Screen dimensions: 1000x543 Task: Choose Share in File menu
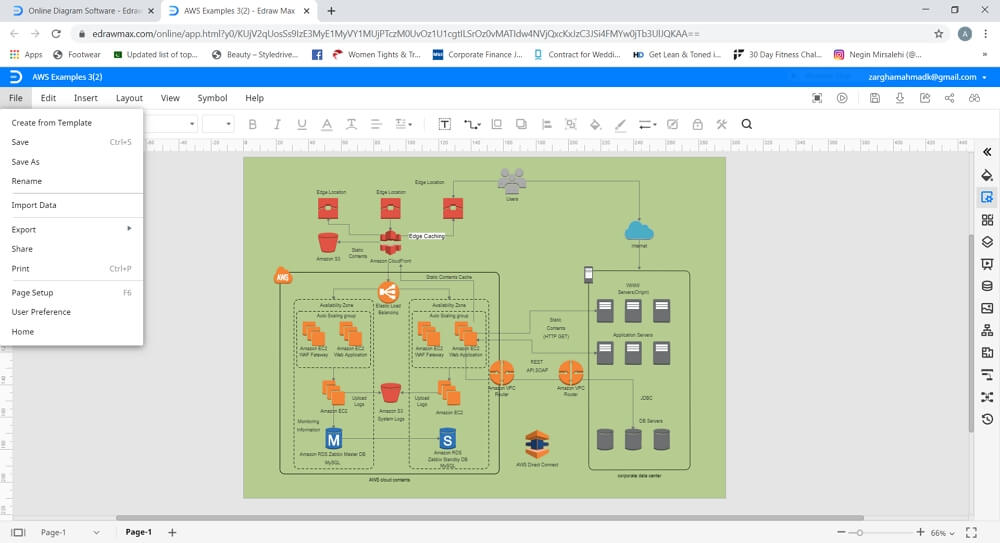(x=22, y=249)
